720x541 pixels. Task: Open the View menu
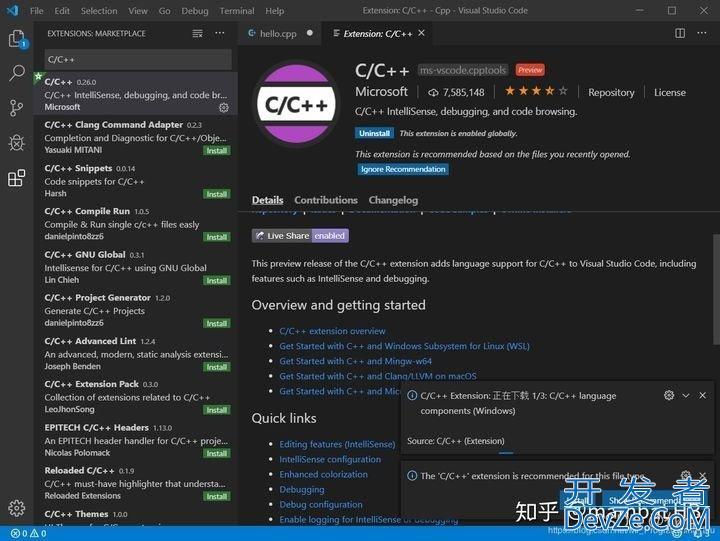[138, 11]
